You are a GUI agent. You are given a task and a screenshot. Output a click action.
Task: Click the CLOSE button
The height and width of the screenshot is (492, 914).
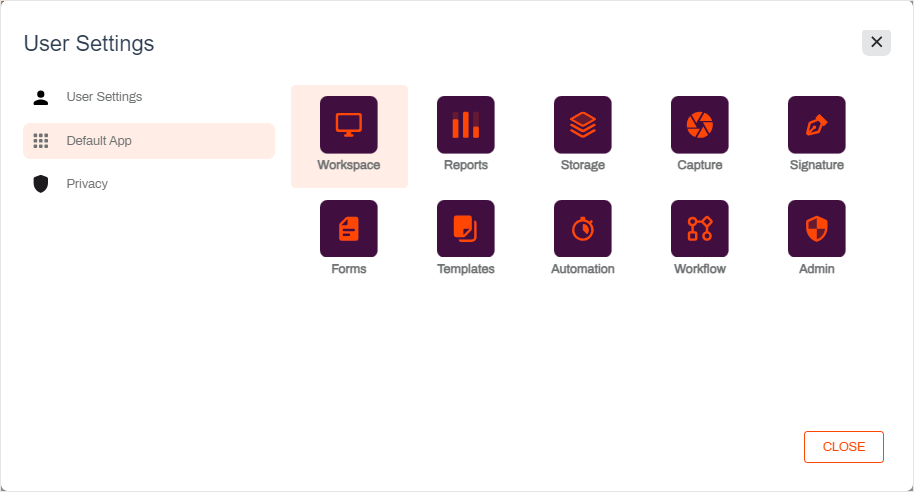pyautogui.click(x=843, y=447)
